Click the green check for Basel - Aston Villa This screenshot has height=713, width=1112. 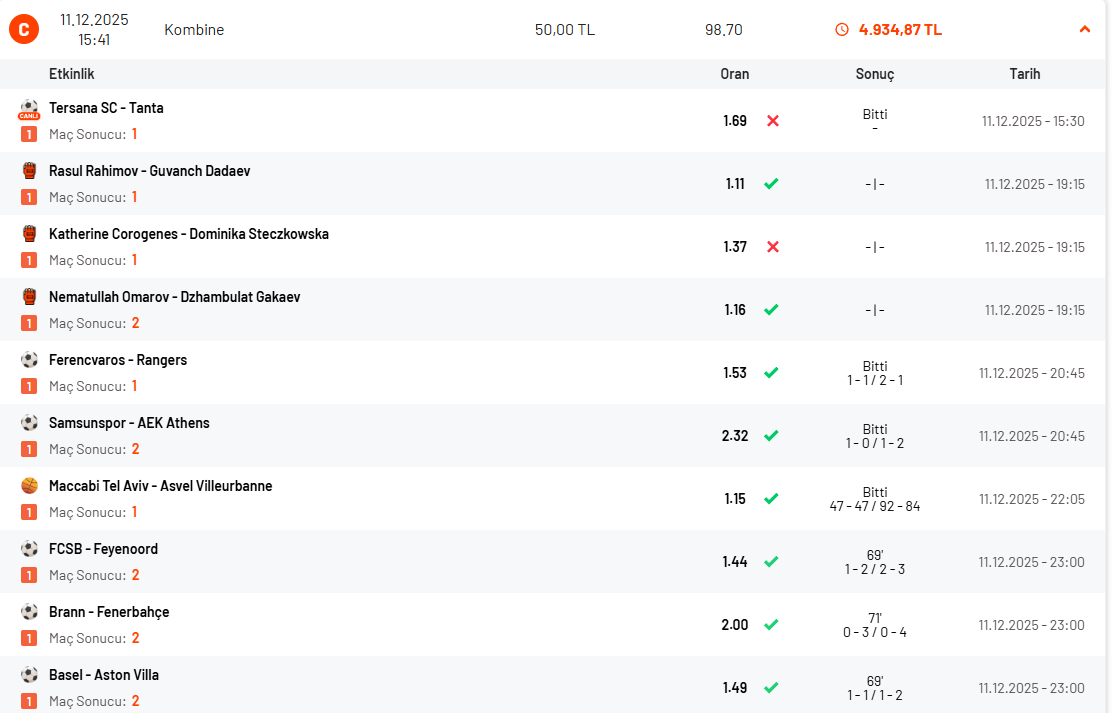772,687
